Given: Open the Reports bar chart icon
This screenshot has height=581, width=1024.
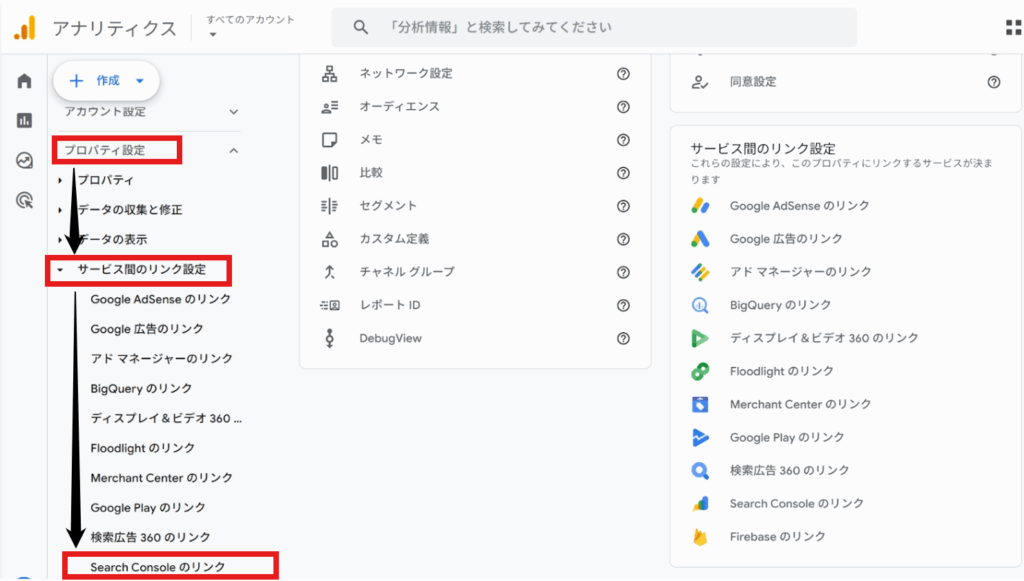Looking at the screenshot, I should 24,121.
